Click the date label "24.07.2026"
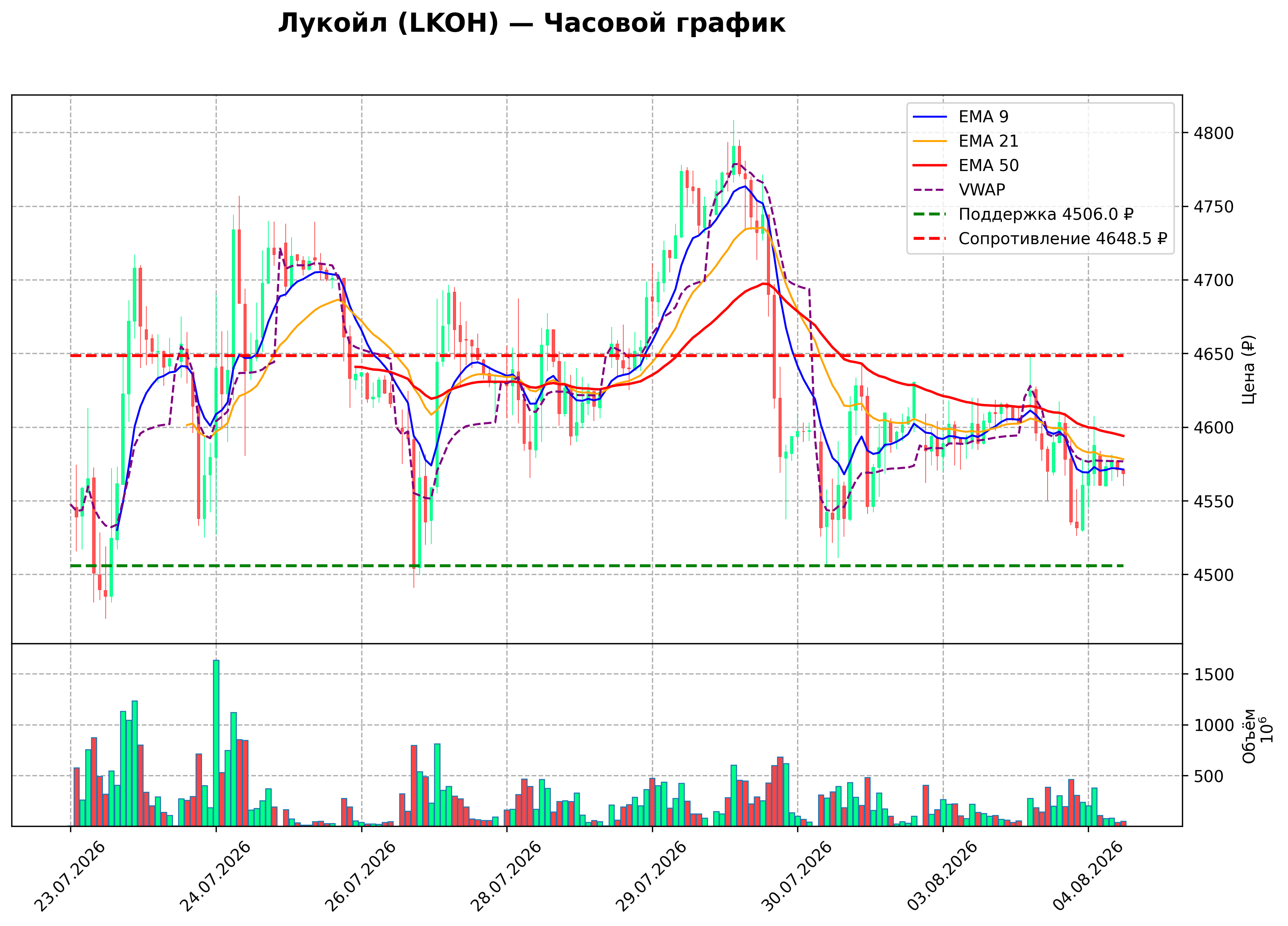Image resolution: width=1288 pixels, height=926 pixels. click(215, 876)
